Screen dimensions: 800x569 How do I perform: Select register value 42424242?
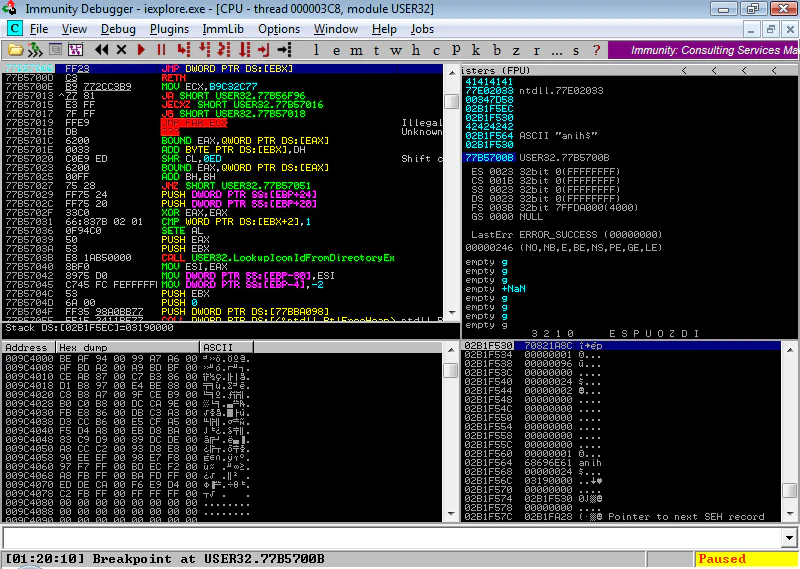coord(489,127)
